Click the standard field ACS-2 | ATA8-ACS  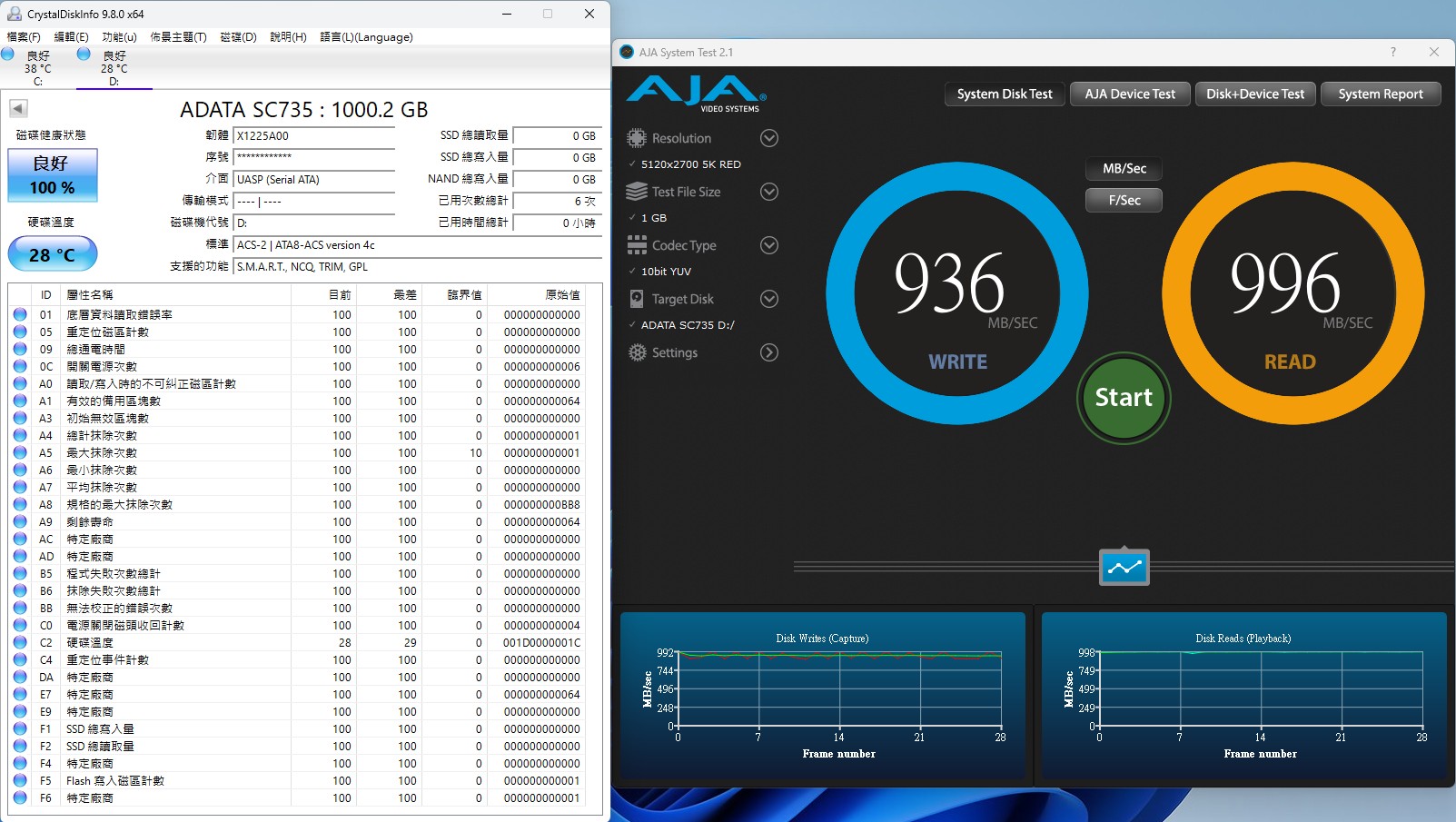tap(418, 245)
